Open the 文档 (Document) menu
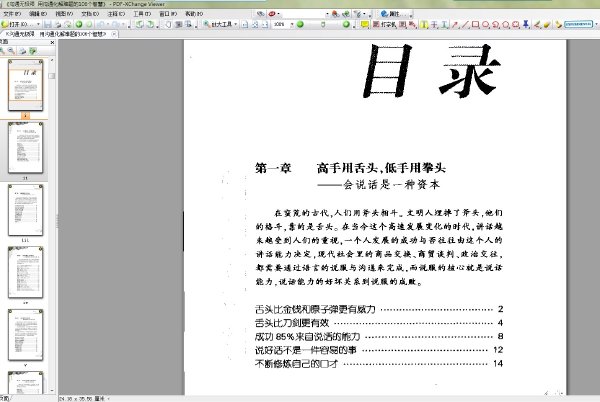 tap(90, 14)
